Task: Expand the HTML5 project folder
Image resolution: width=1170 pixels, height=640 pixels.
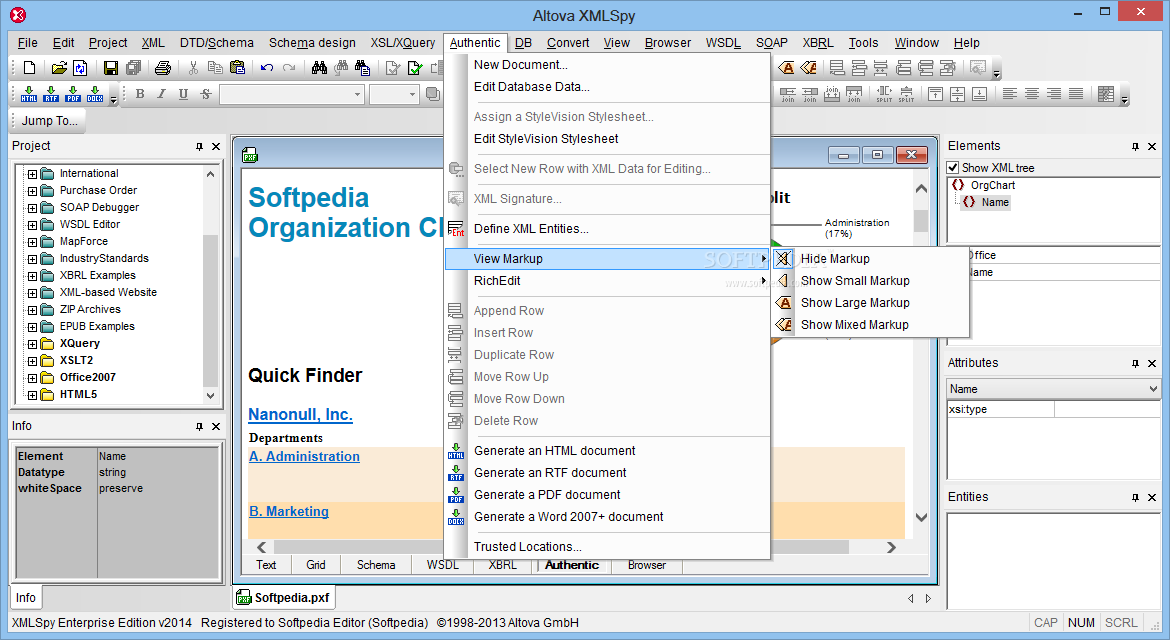Action: tap(32, 395)
